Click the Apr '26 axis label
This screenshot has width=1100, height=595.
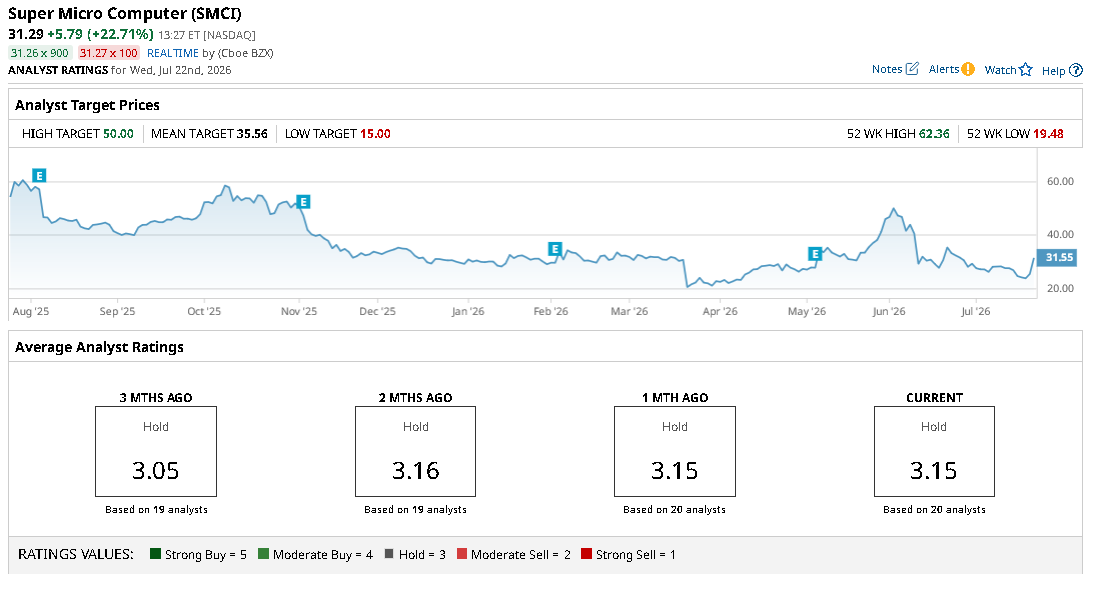(x=720, y=311)
